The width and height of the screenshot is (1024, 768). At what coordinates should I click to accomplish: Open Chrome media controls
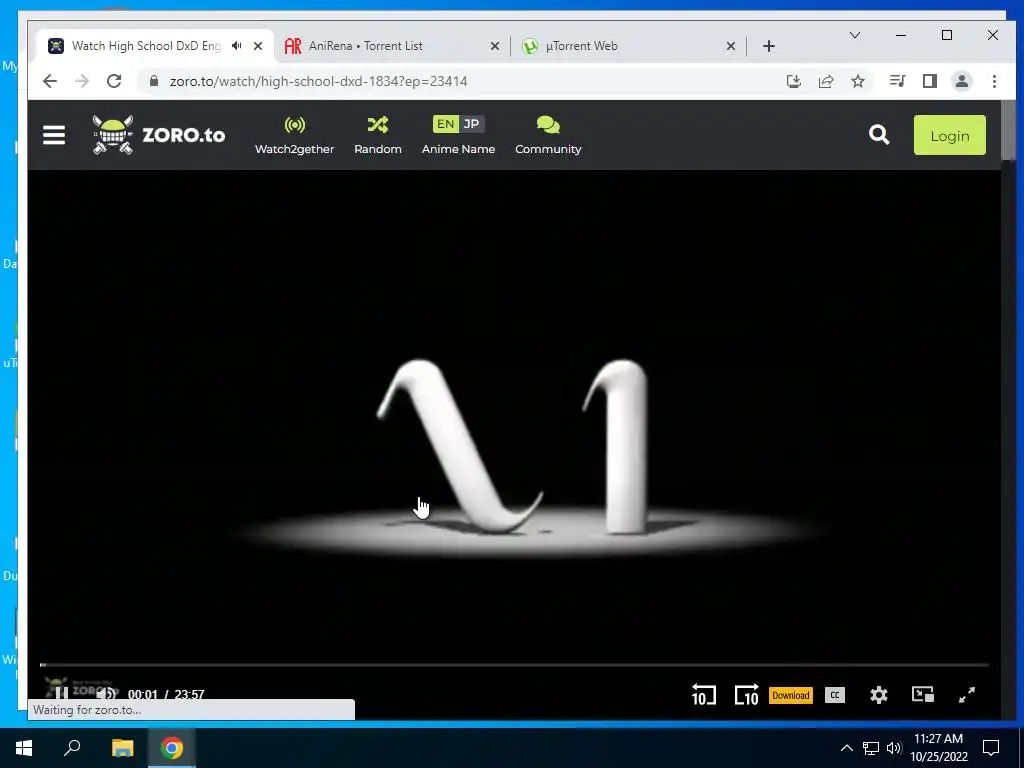(897, 81)
